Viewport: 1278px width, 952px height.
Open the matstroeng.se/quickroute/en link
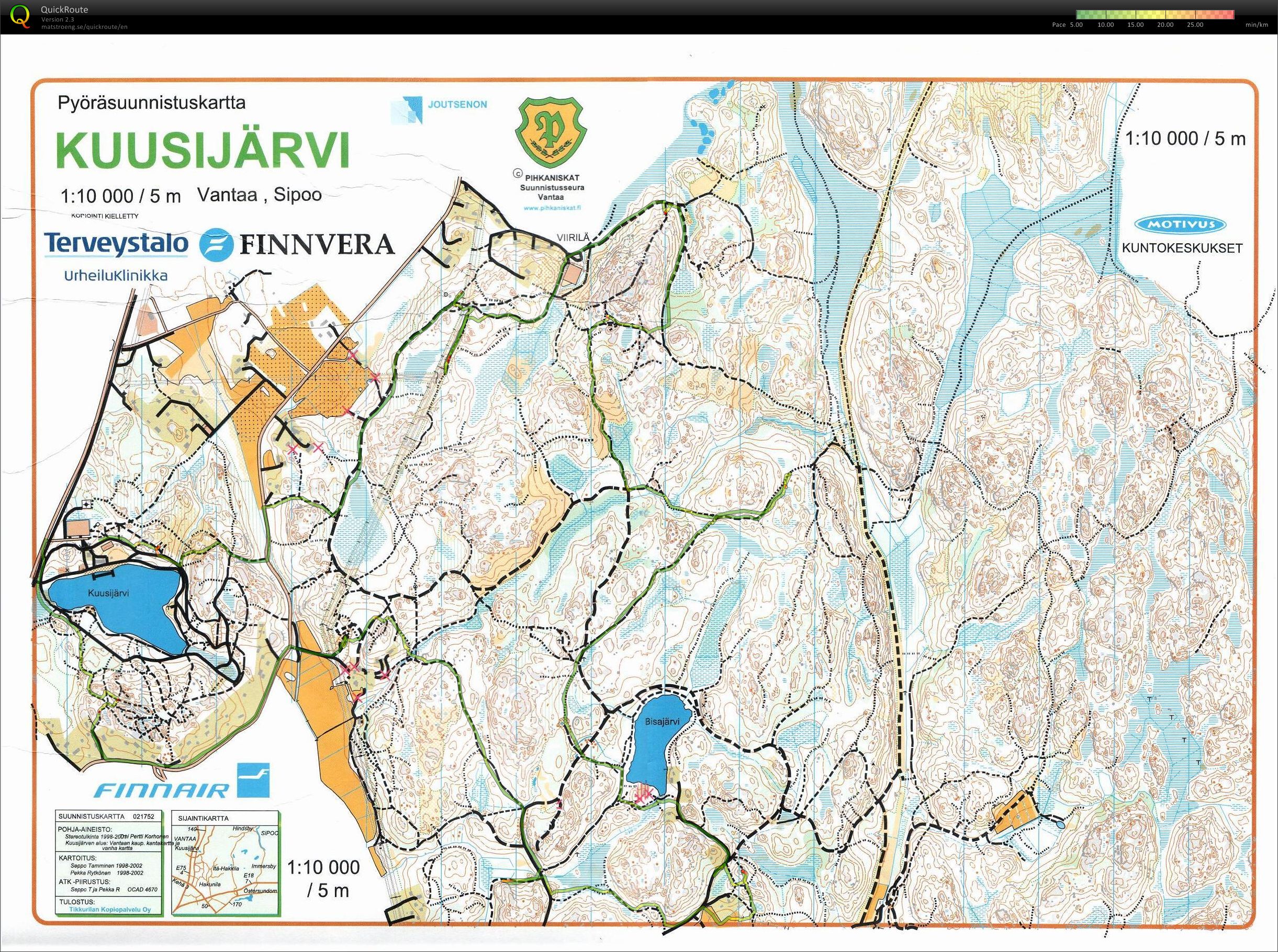point(84,27)
